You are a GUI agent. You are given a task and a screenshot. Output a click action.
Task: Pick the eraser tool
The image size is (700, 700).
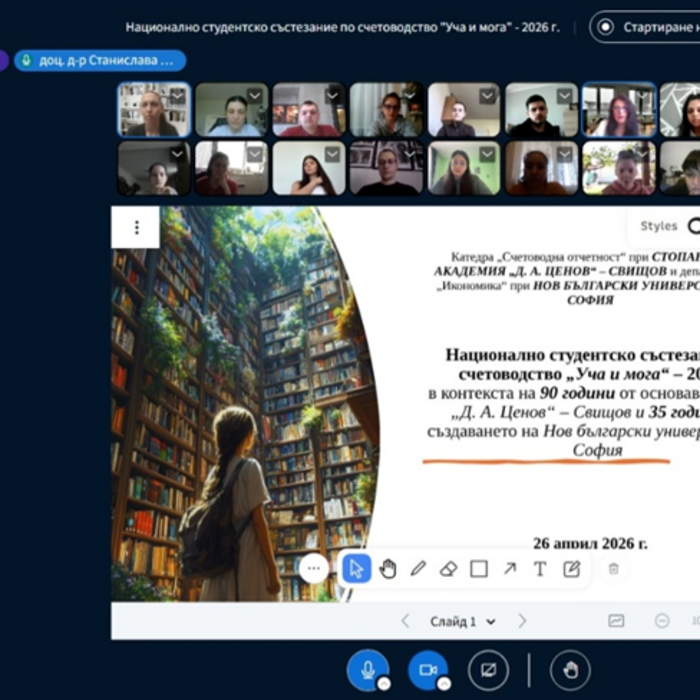(449, 569)
